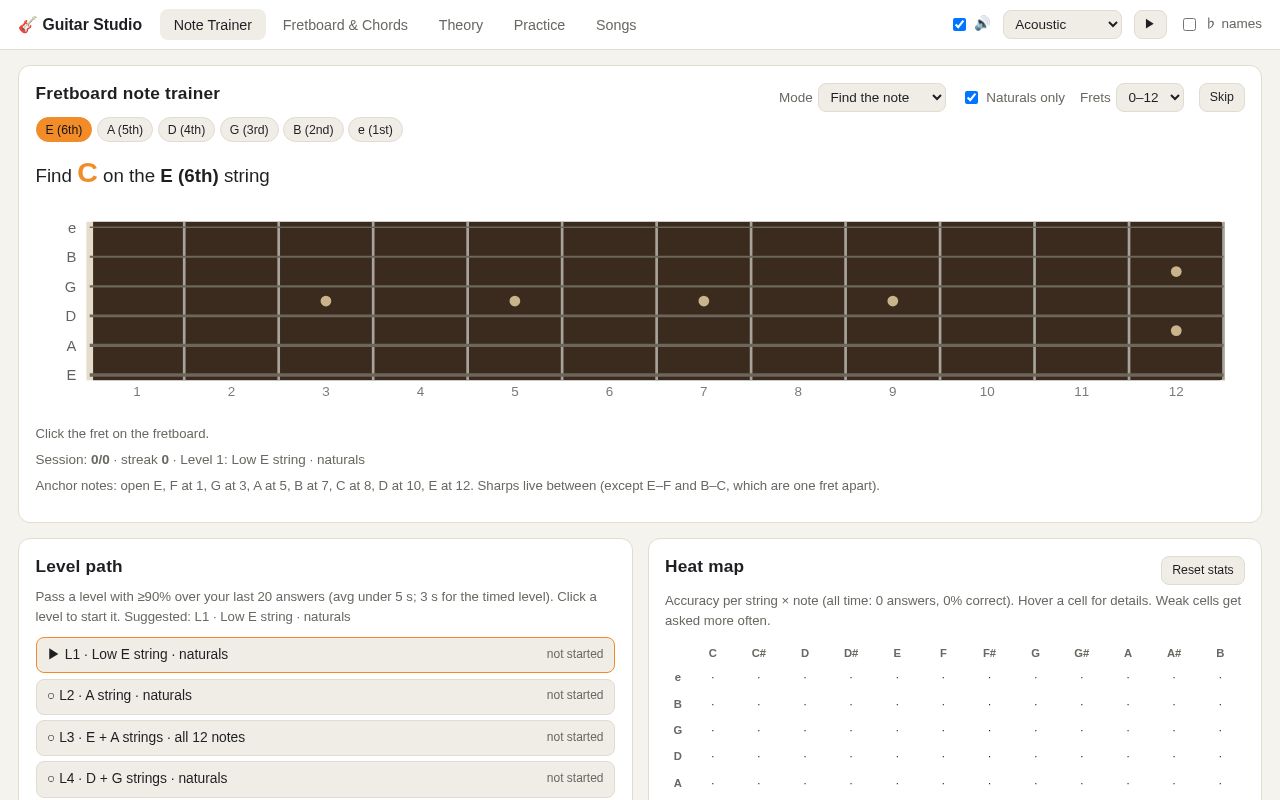
Task: Click the Reset stats button
Action: pos(1203,570)
